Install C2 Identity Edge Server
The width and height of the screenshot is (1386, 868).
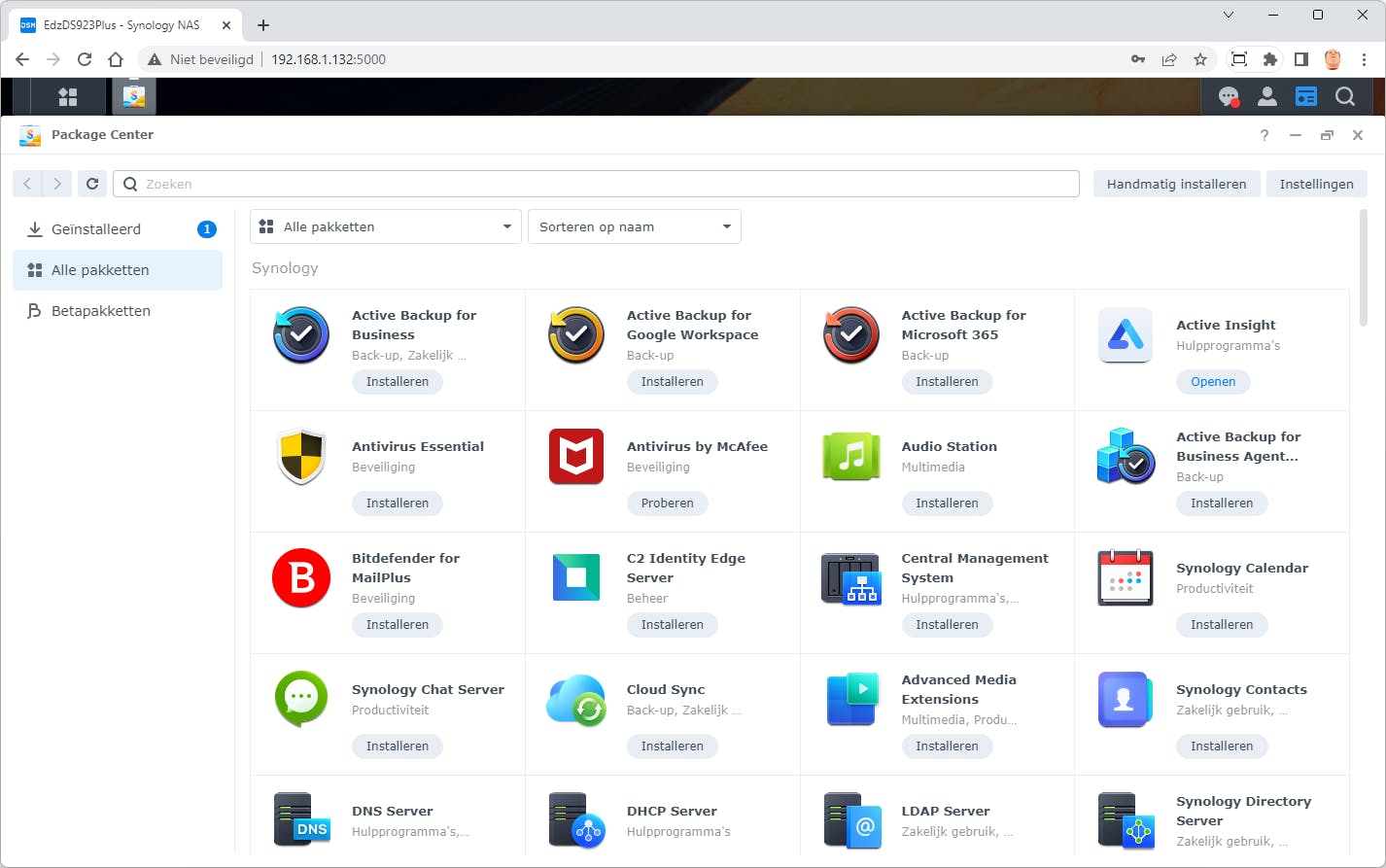pyautogui.click(x=673, y=625)
